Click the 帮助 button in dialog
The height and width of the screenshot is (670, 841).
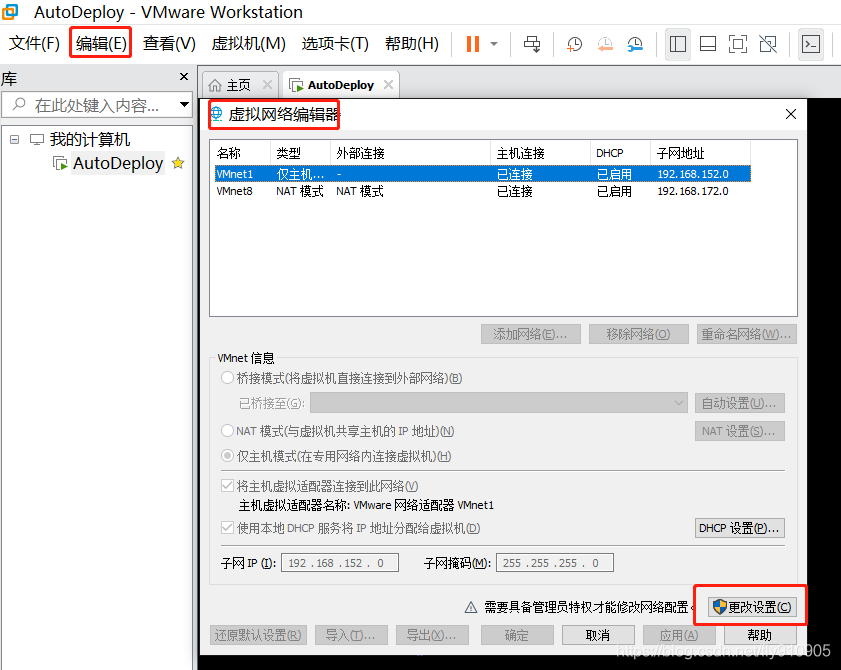(759, 635)
